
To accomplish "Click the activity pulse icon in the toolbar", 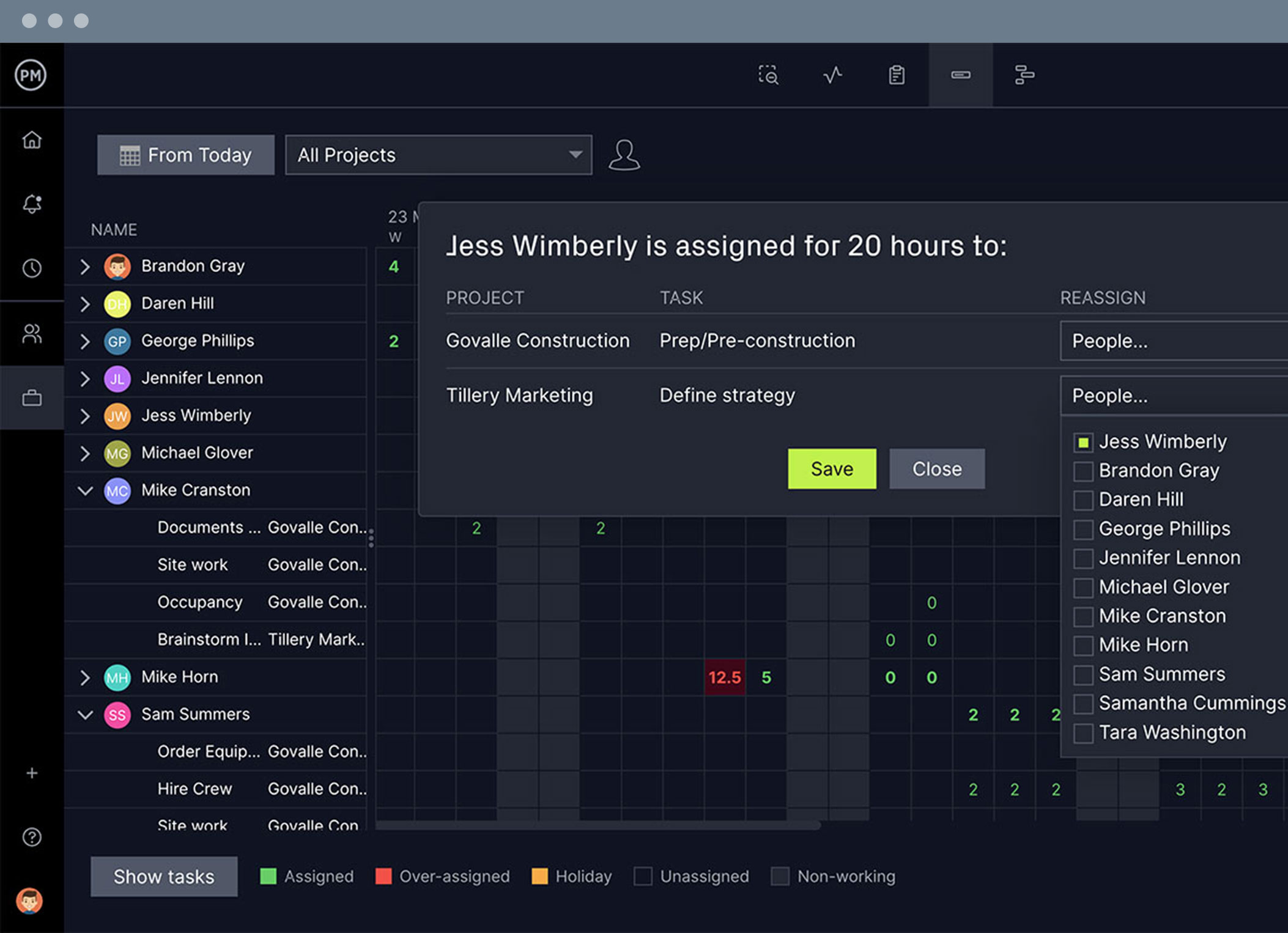I will pyautogui.click(x=832, y=75).
